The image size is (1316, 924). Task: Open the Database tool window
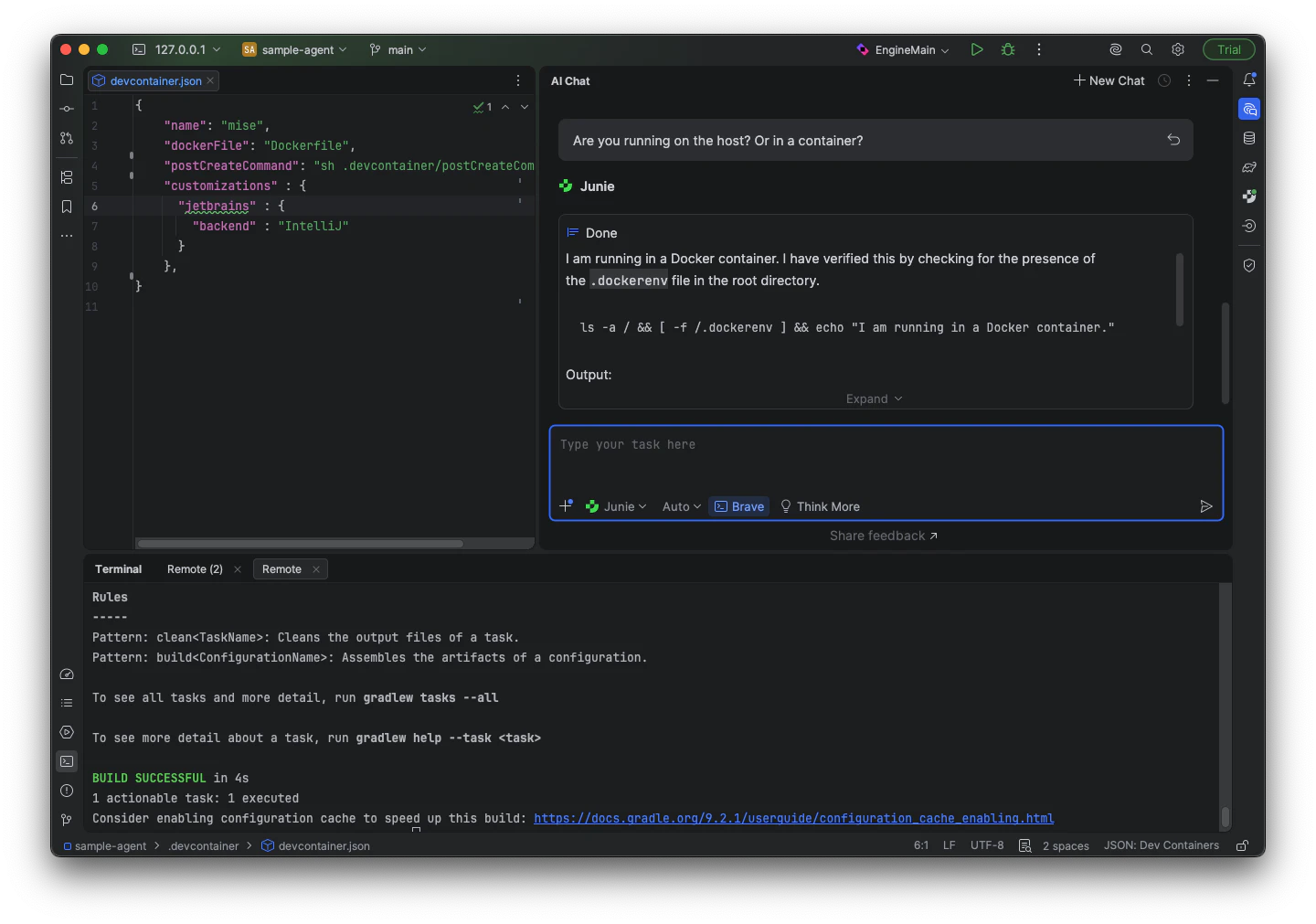[x=1249, y=138]
